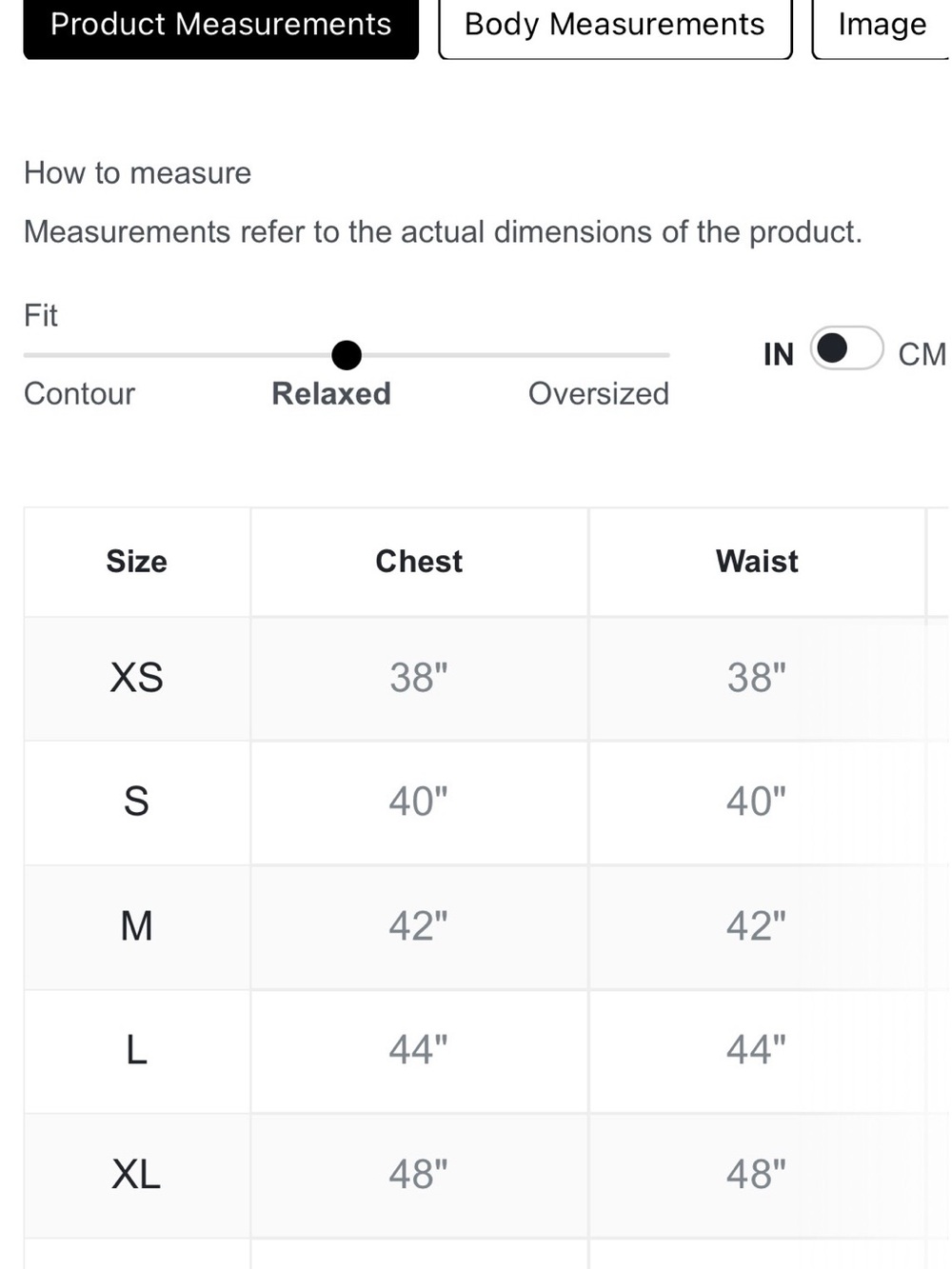952x1269 pixels.
Task: Select the XL size row
Action: pyautogui.click(x=486, y=1176)
